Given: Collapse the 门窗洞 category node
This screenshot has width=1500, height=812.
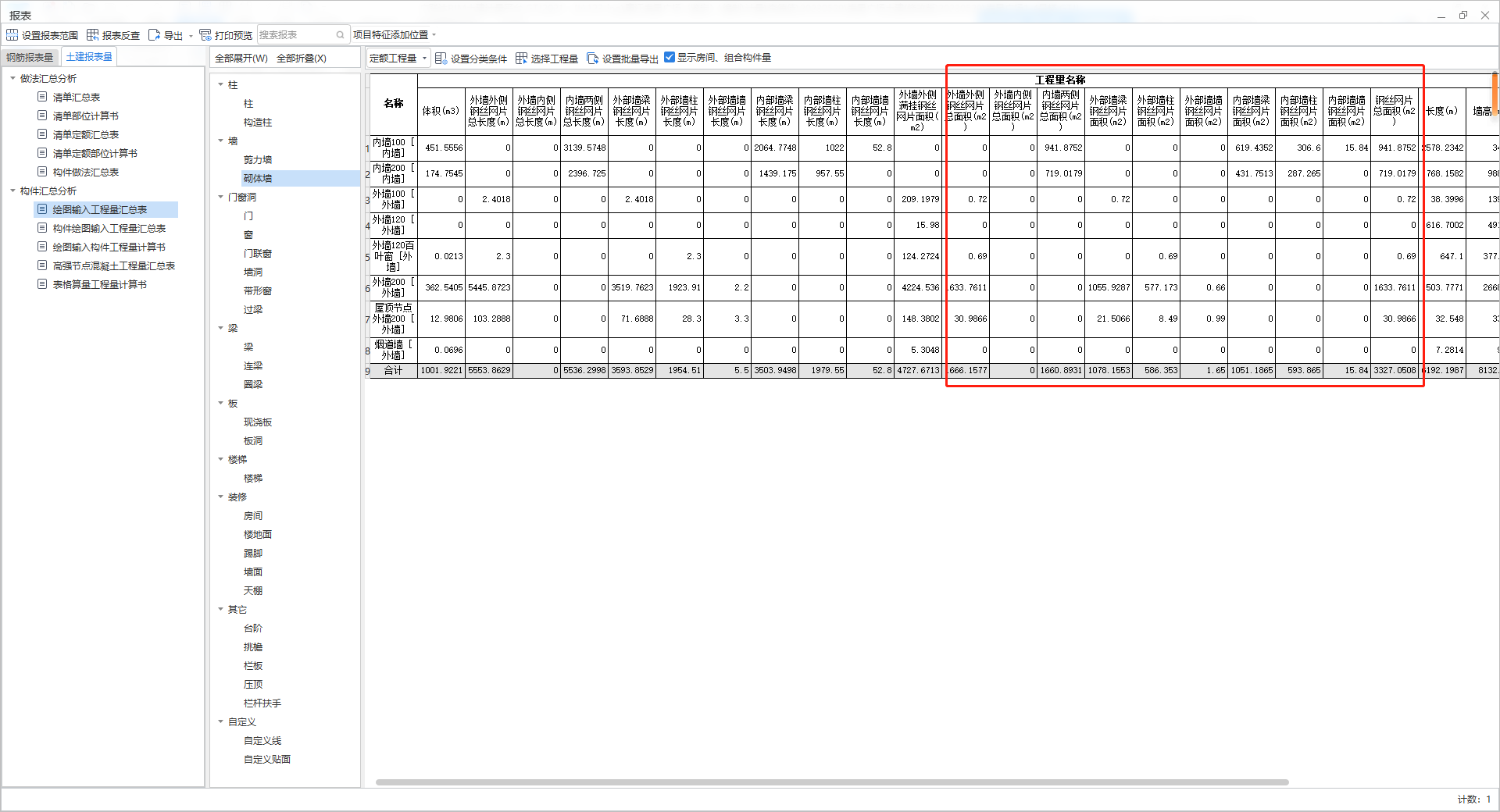Looking at the screenshot, I should pyautogui.click(x=220, y=197).
